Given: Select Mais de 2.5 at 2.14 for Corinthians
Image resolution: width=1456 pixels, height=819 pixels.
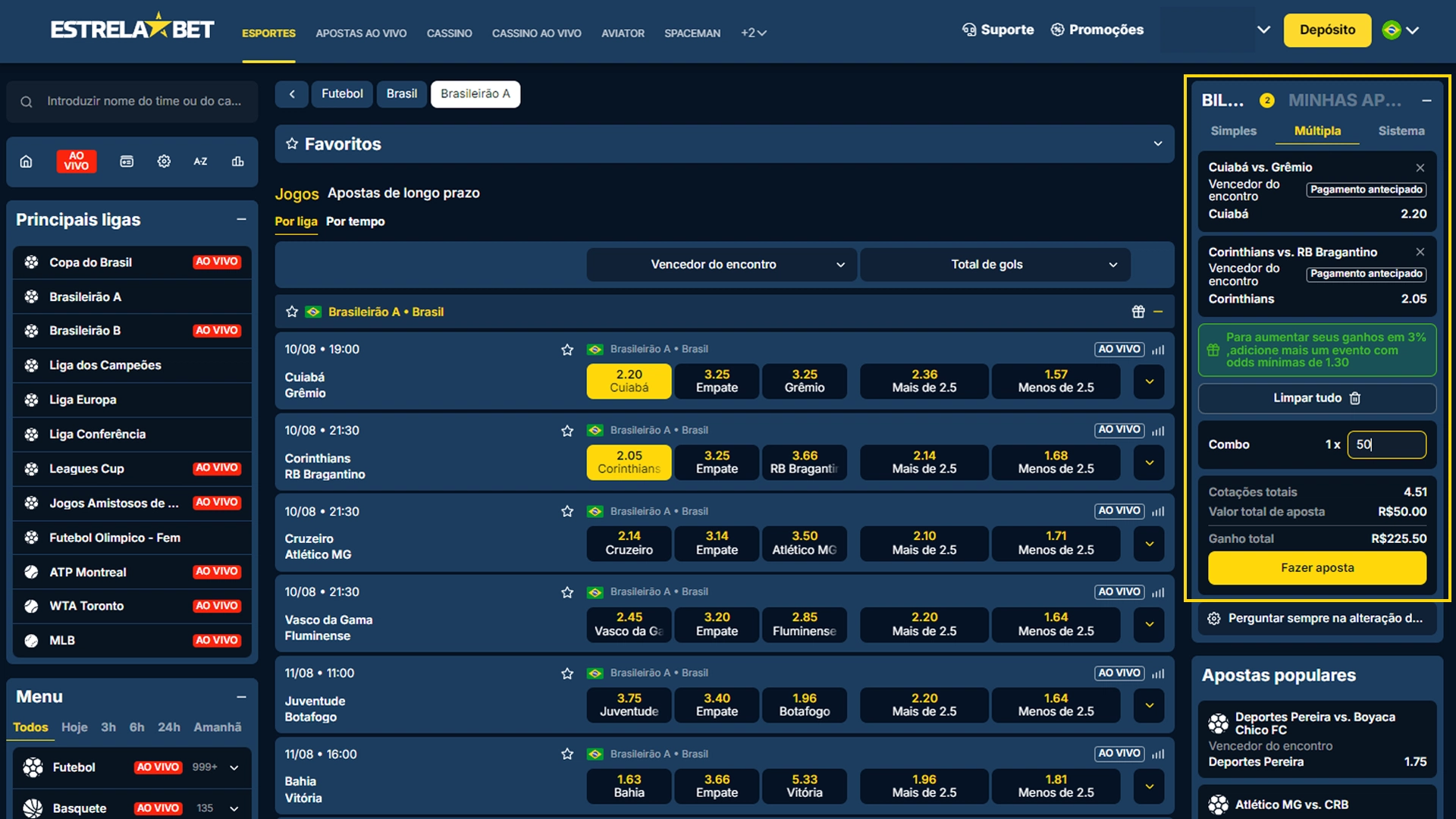Looking at the screenshot, I should (x=924, y=462).
